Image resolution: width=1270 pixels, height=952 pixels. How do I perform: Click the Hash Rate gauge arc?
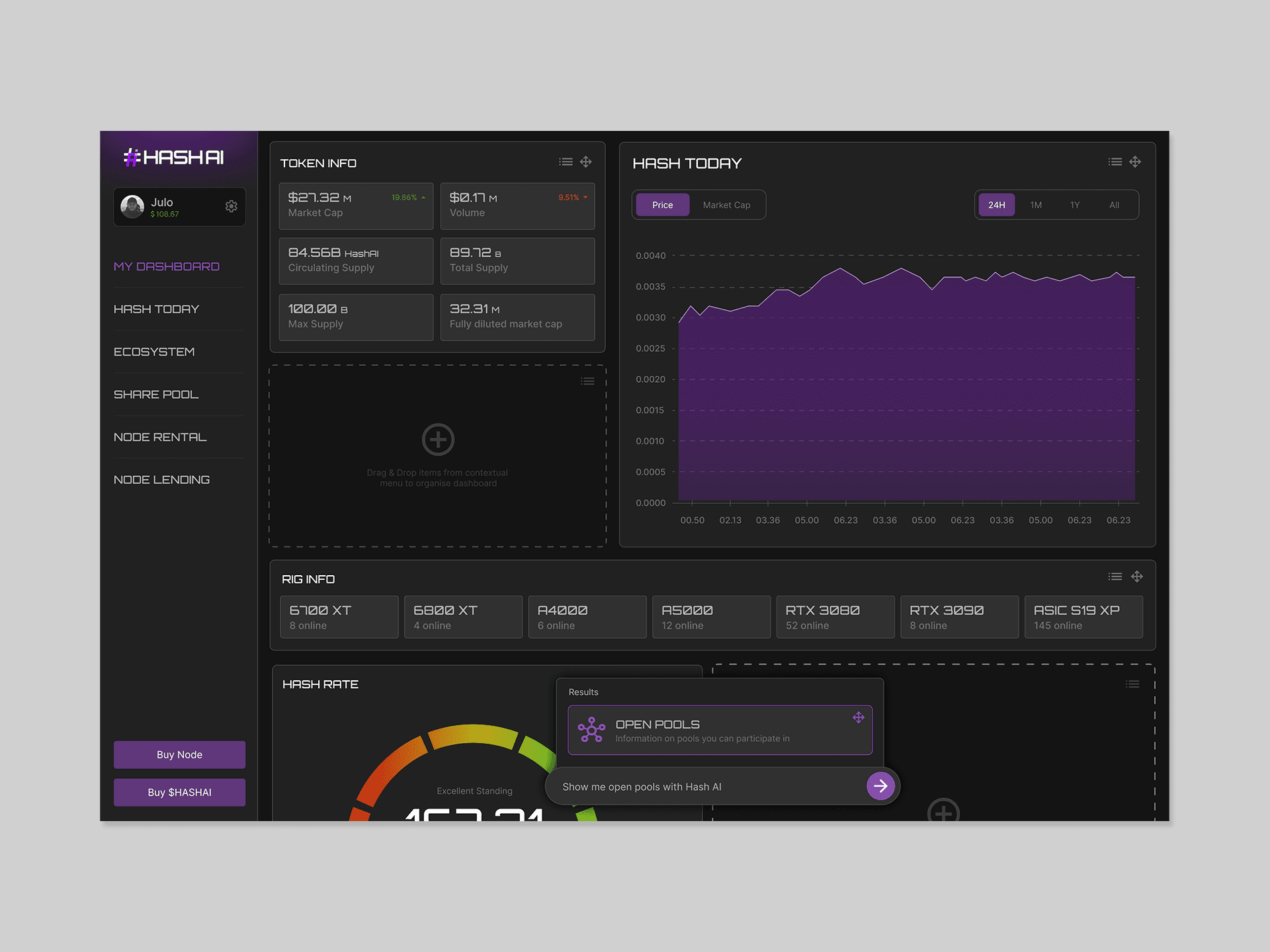click(x=472, y=735)
